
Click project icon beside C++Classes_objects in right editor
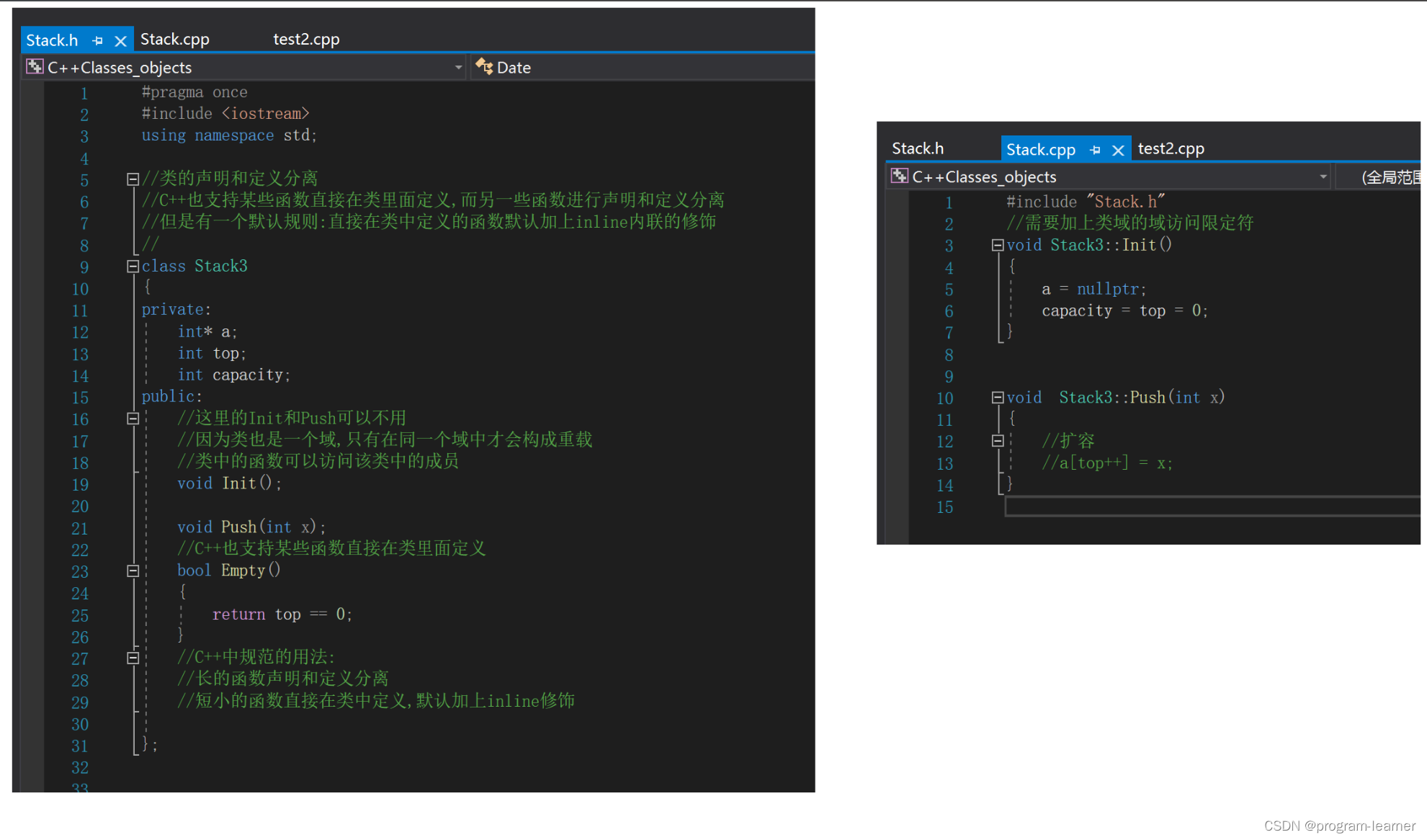coord(899,176)
